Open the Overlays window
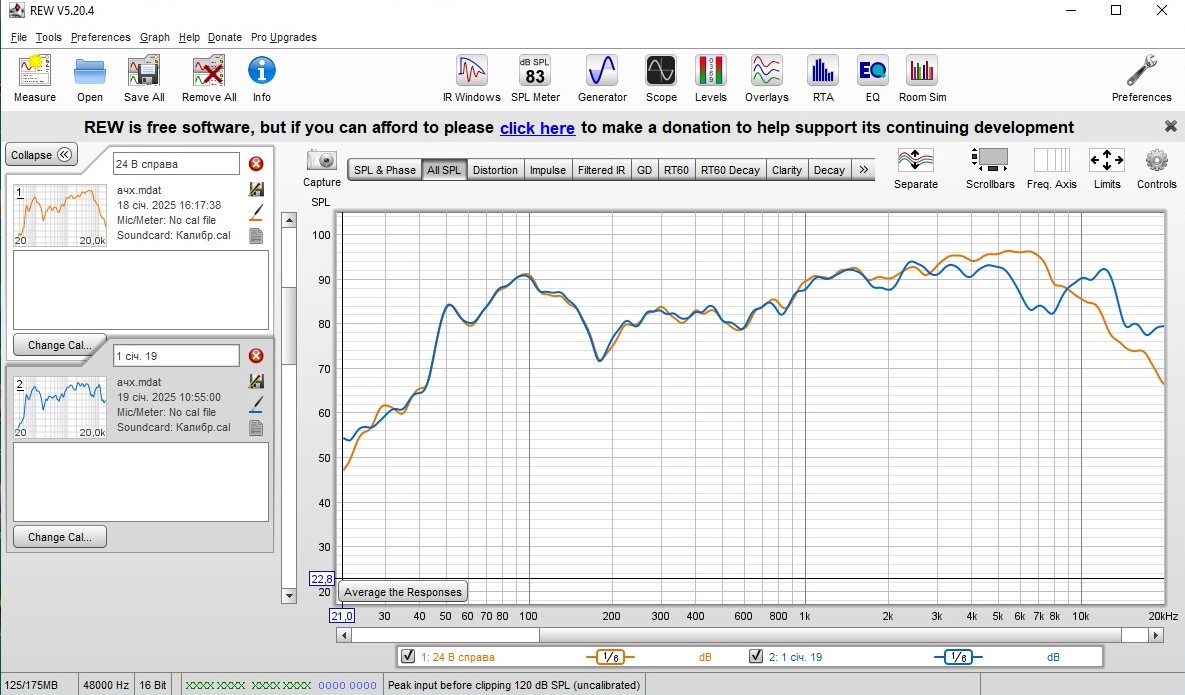The width and height of the screenshot is (1185, 695). point(766,79)
